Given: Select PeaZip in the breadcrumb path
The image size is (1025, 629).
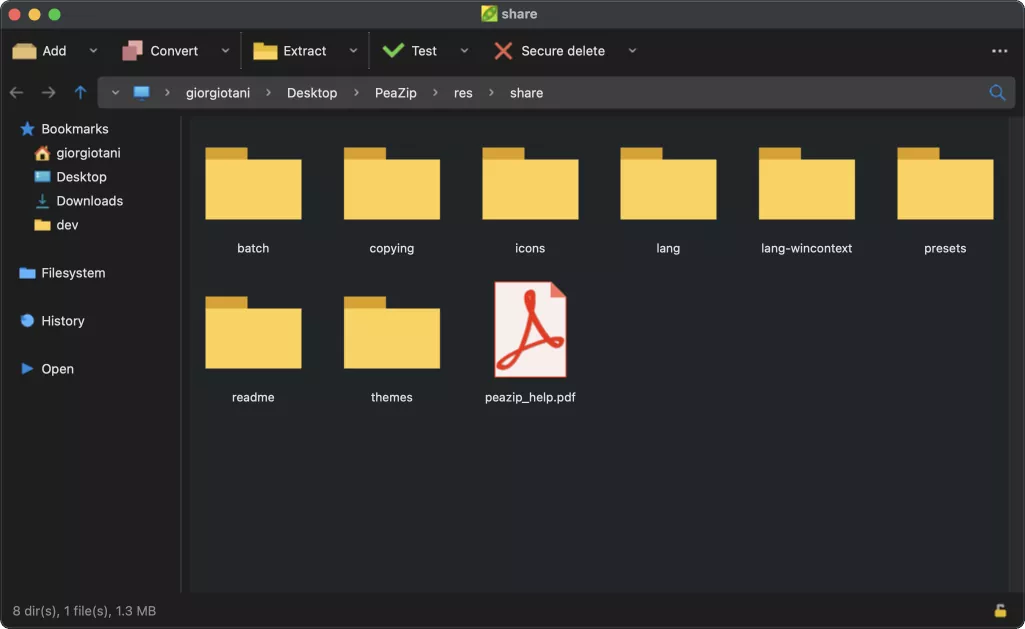Looking at the screenshot, I should 395,93.
